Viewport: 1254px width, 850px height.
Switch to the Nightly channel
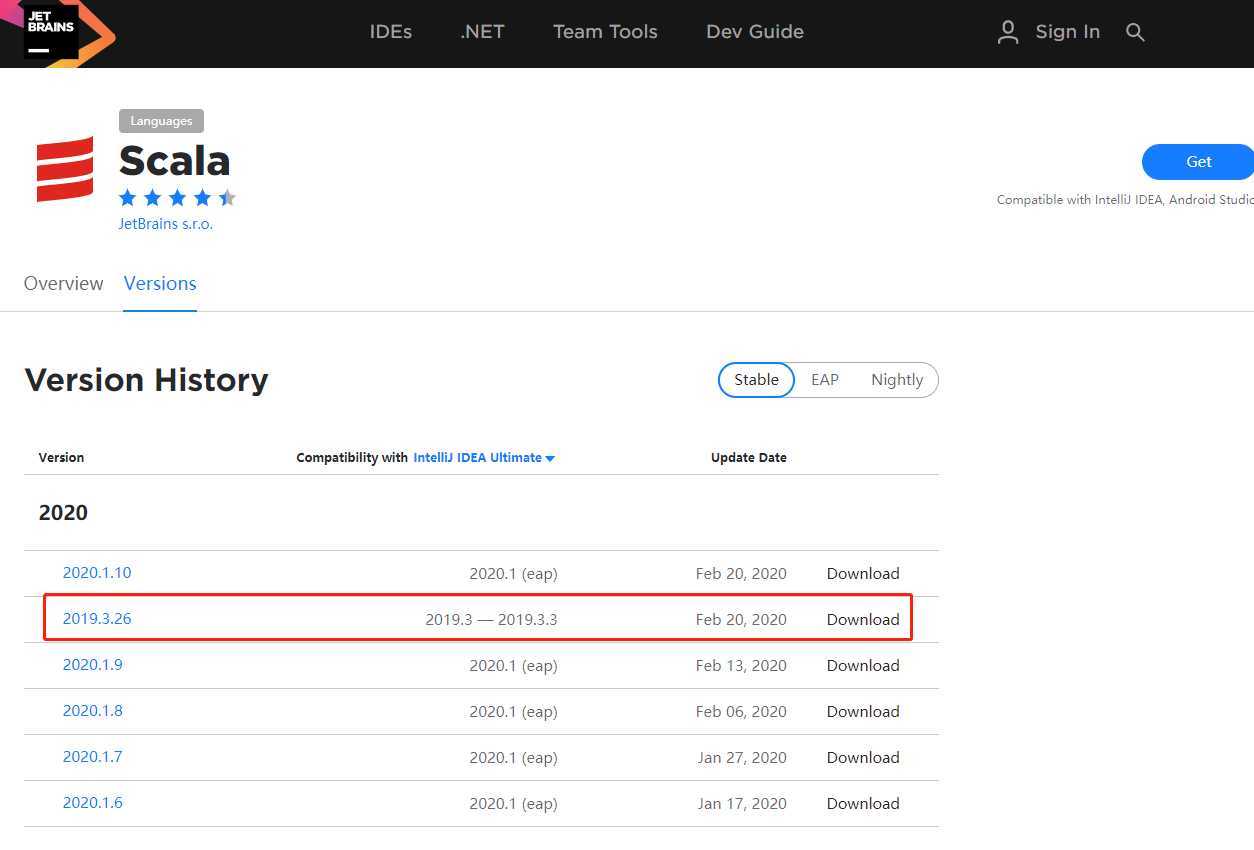897,380
